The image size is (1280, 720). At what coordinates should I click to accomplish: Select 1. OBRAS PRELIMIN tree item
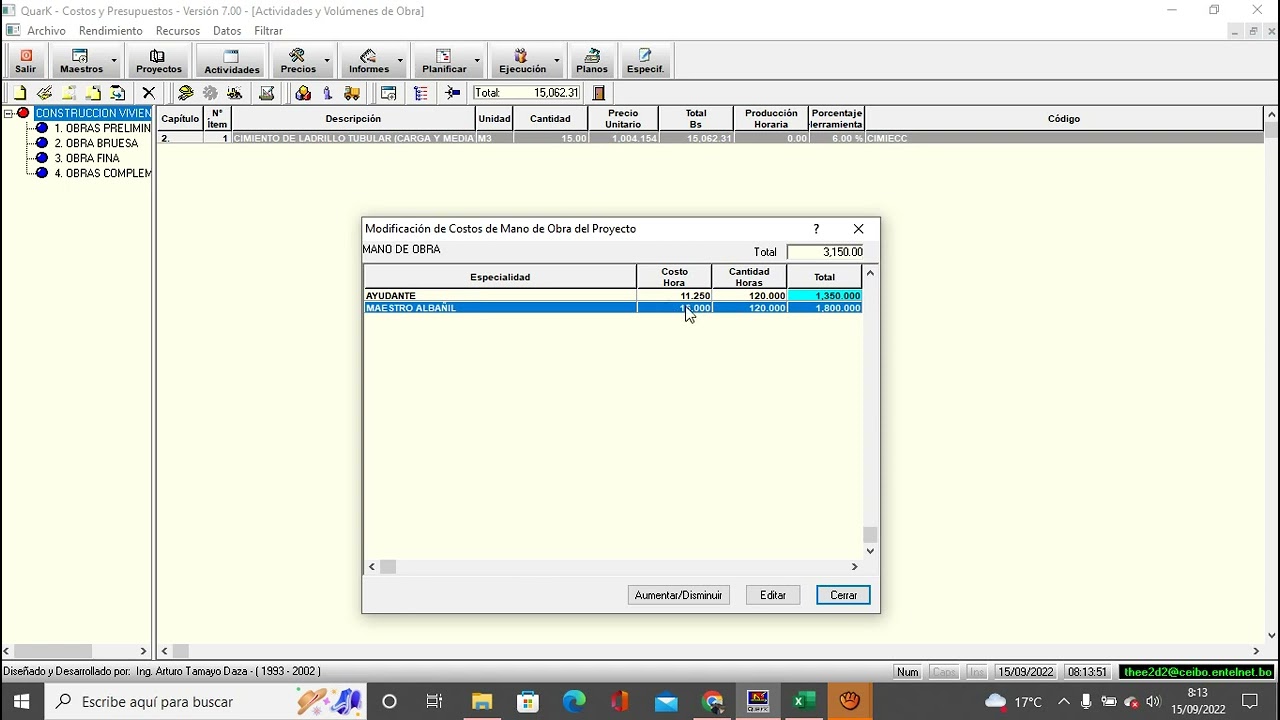(102, 128)
